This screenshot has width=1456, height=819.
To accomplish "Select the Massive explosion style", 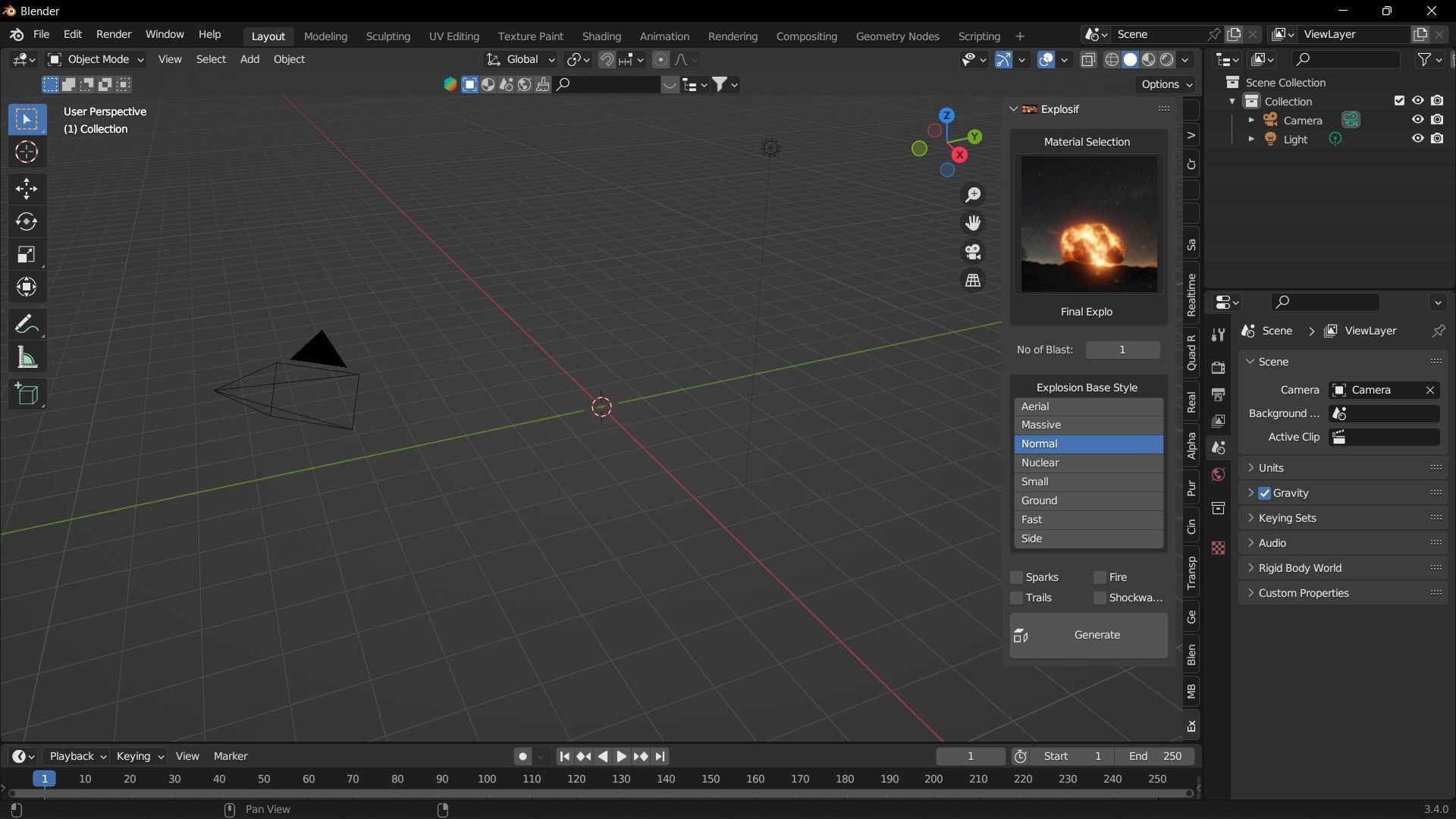I will point(1088,425).
